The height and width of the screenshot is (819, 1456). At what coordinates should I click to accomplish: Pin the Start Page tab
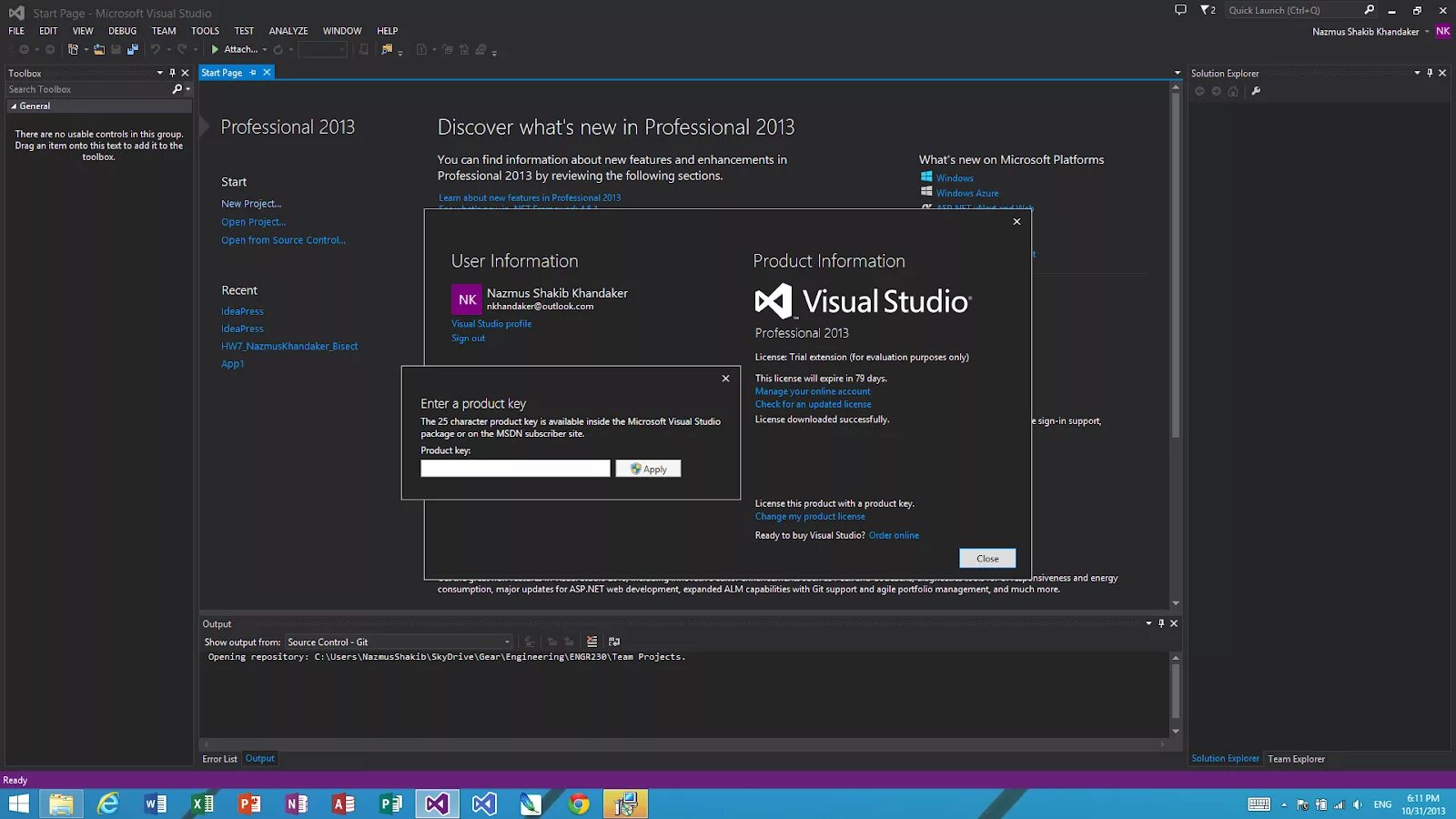click(x=253, y=72)
